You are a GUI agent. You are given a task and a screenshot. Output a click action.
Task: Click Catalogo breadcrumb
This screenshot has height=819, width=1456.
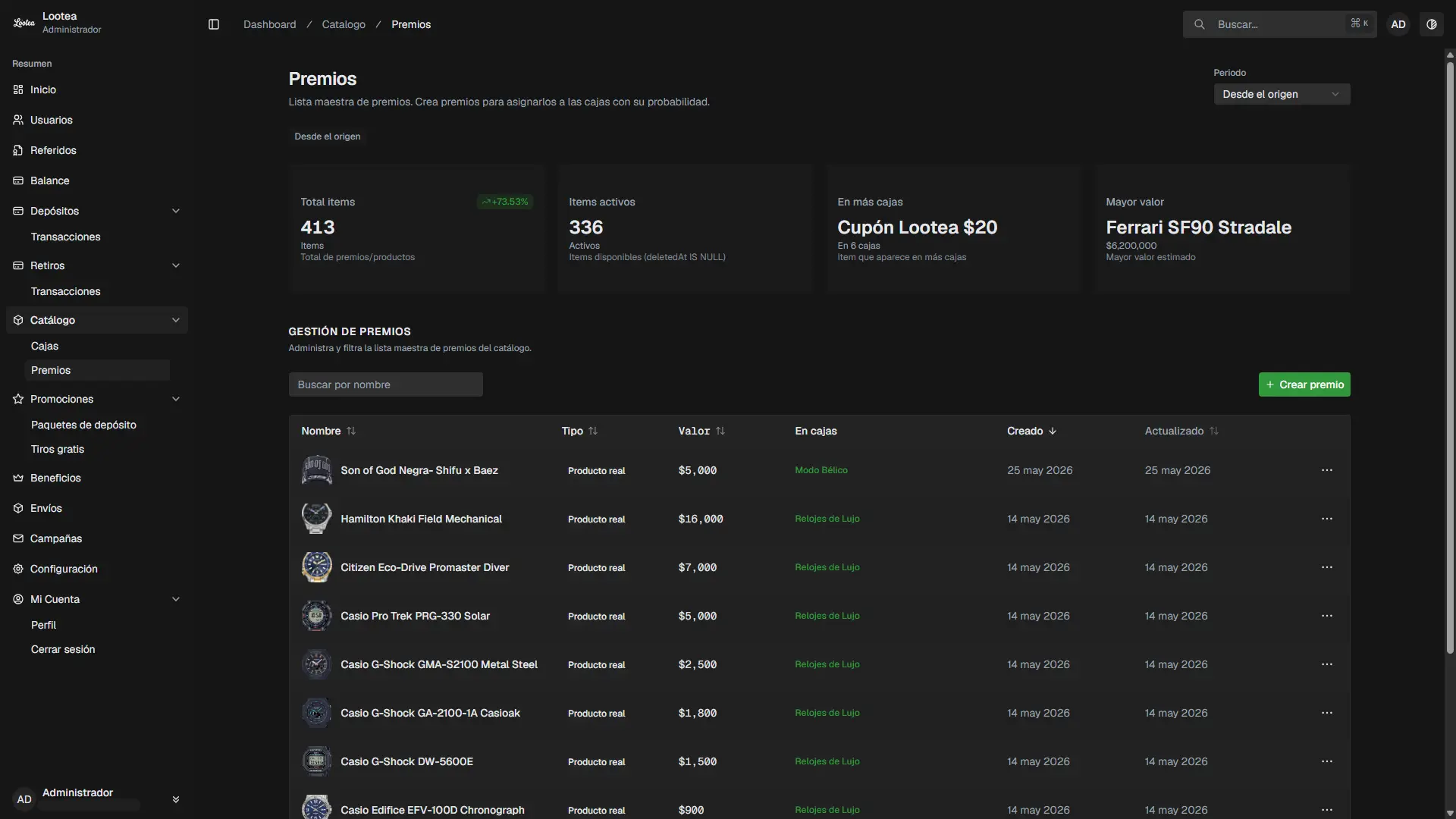[x=344, y=24]
